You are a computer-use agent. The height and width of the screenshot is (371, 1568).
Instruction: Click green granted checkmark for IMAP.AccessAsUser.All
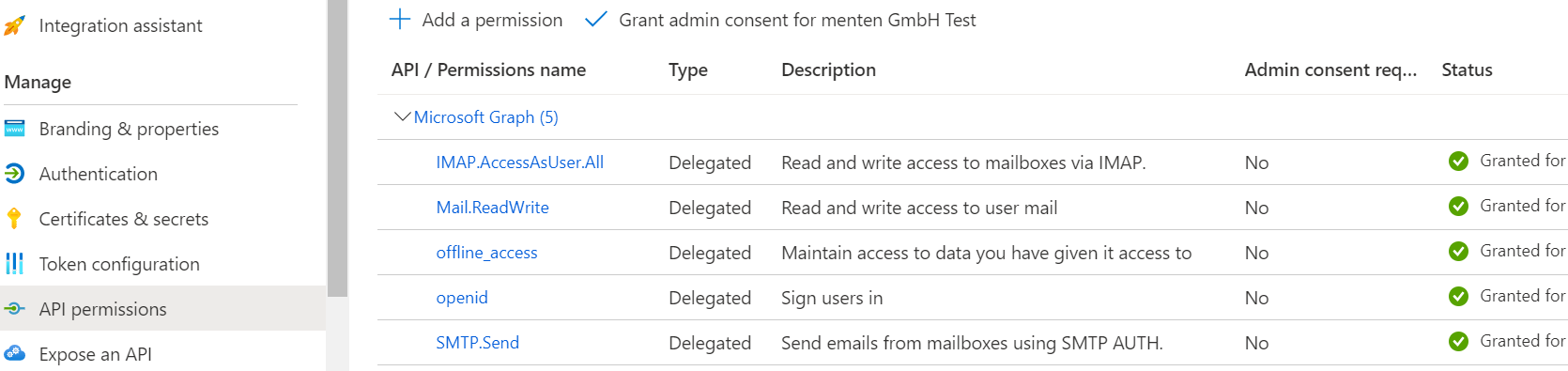[x=1458, y=162]
